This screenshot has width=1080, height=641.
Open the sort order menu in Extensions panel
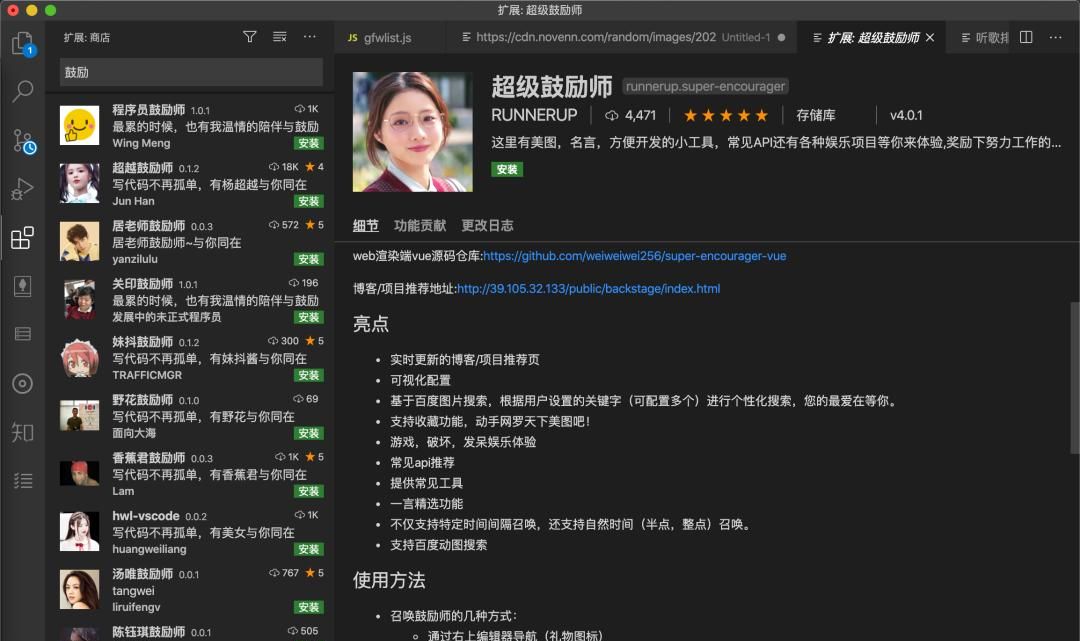(279, 36)
